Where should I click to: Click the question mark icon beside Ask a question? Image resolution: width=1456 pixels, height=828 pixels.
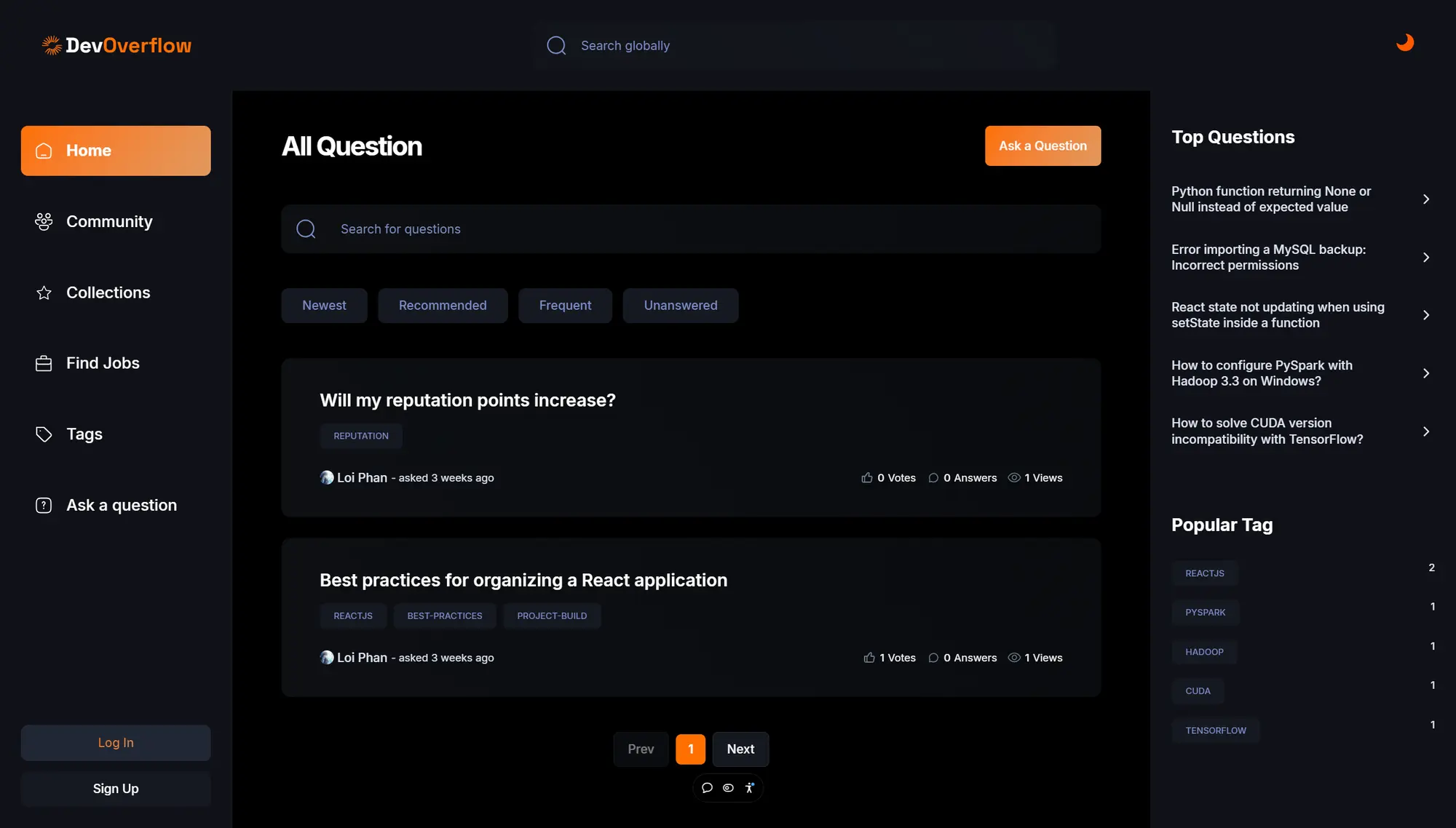pyautogui.click(x=44, y=506)
